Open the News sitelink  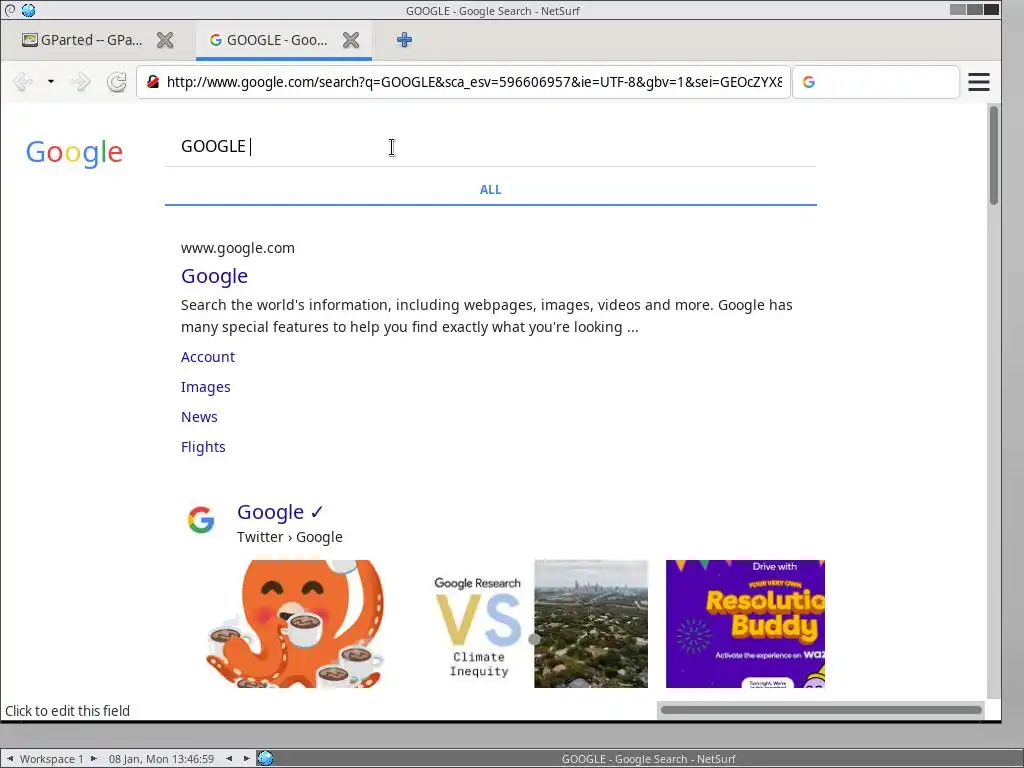pos(199,417)
